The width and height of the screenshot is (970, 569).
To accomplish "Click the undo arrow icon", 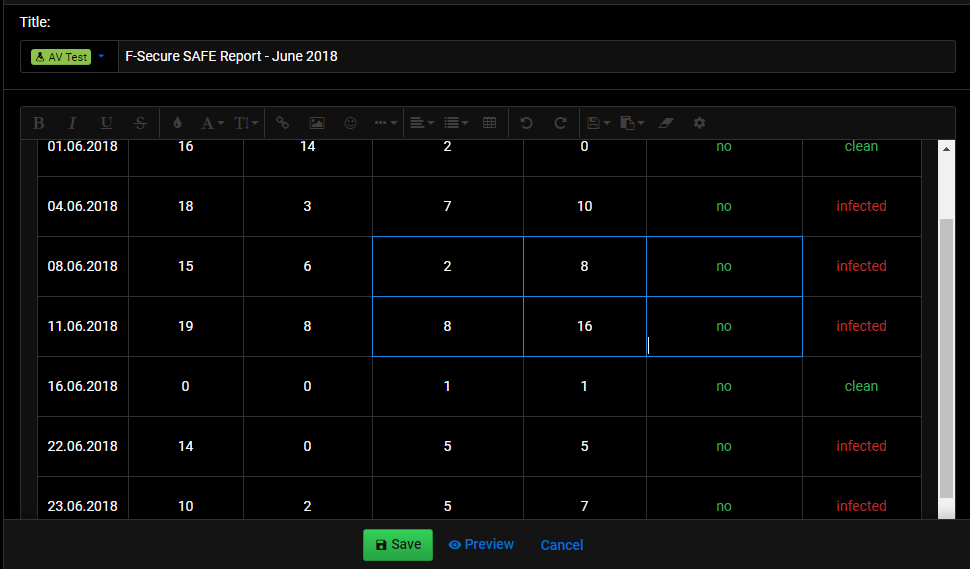I will 526,123.
